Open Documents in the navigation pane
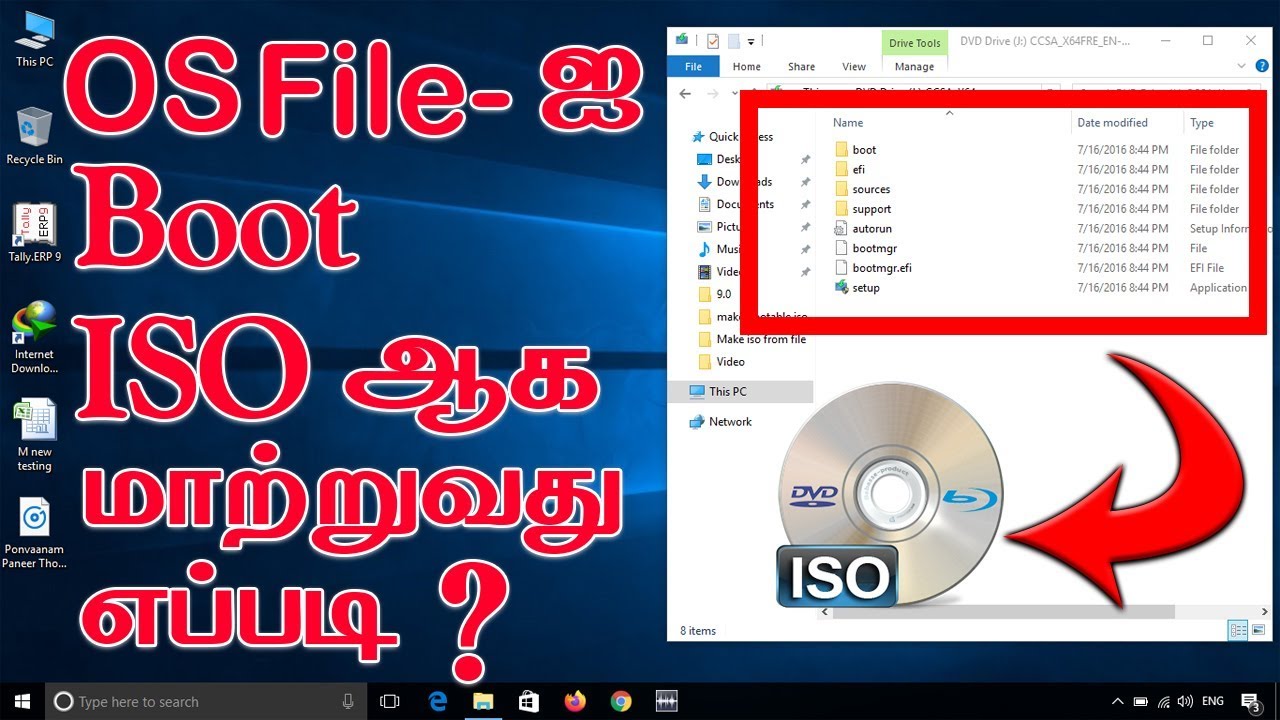 [745, 204]
